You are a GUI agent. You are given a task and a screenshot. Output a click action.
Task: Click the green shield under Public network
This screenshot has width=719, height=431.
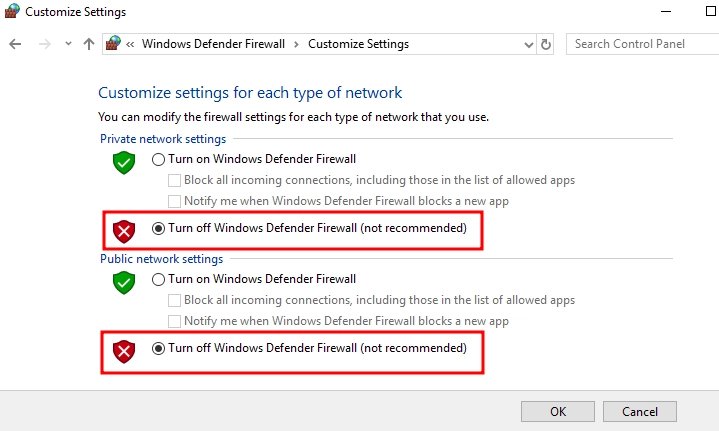(123, 282)
